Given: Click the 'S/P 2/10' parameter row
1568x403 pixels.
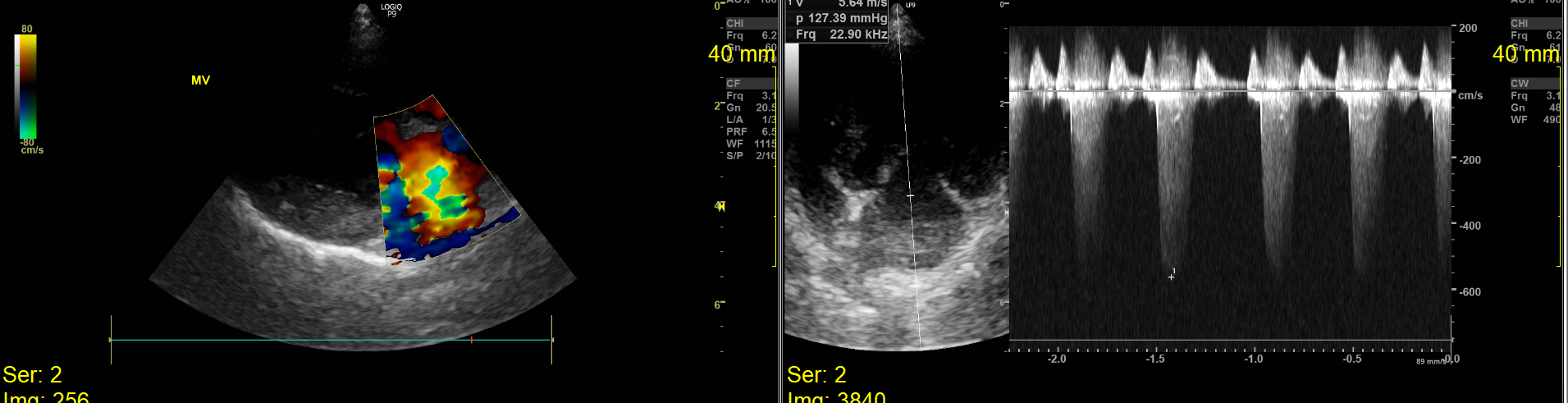Looking at the screenshot, I should click(x=751, y=155).
